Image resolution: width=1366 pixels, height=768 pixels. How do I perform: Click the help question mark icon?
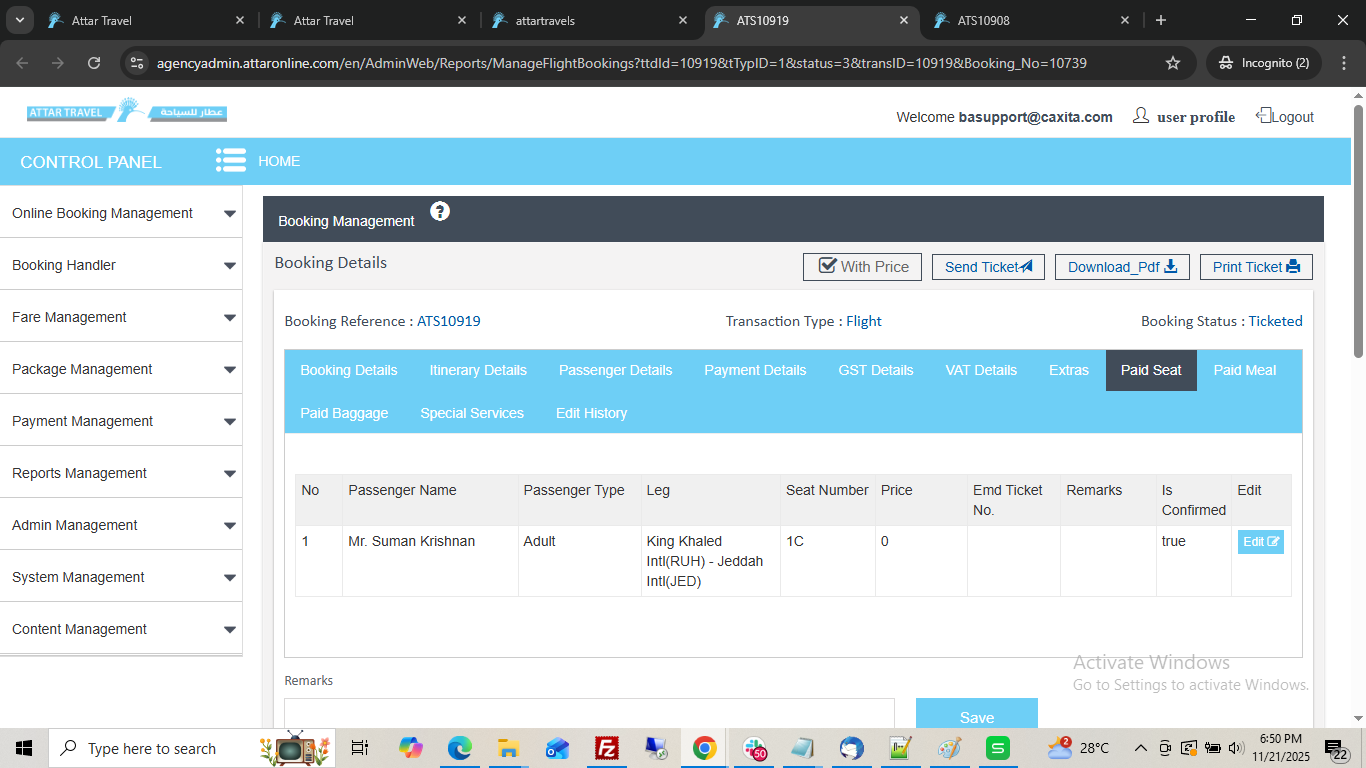coord(440,211)
